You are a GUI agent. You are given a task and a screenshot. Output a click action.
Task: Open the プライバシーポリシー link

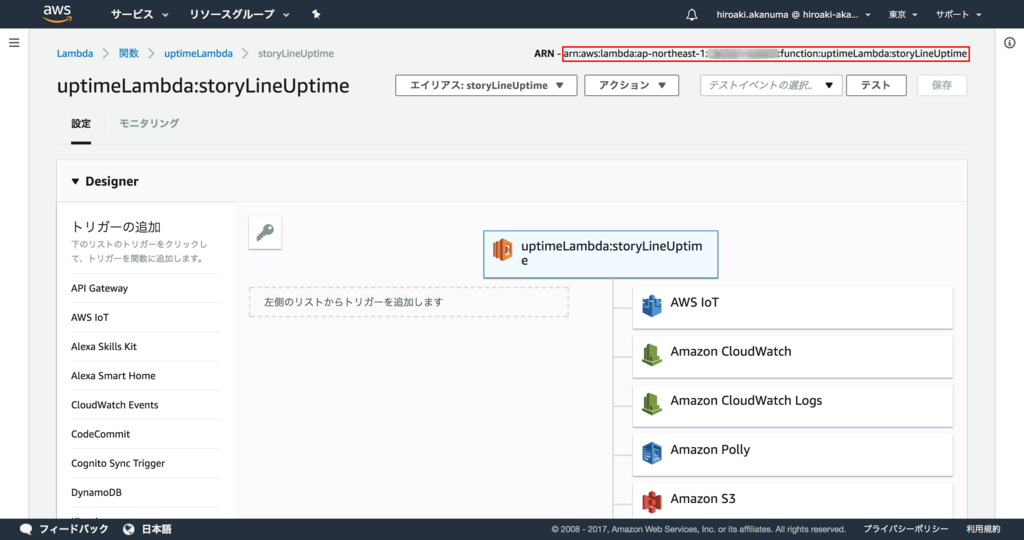click(x=906, y=529)
